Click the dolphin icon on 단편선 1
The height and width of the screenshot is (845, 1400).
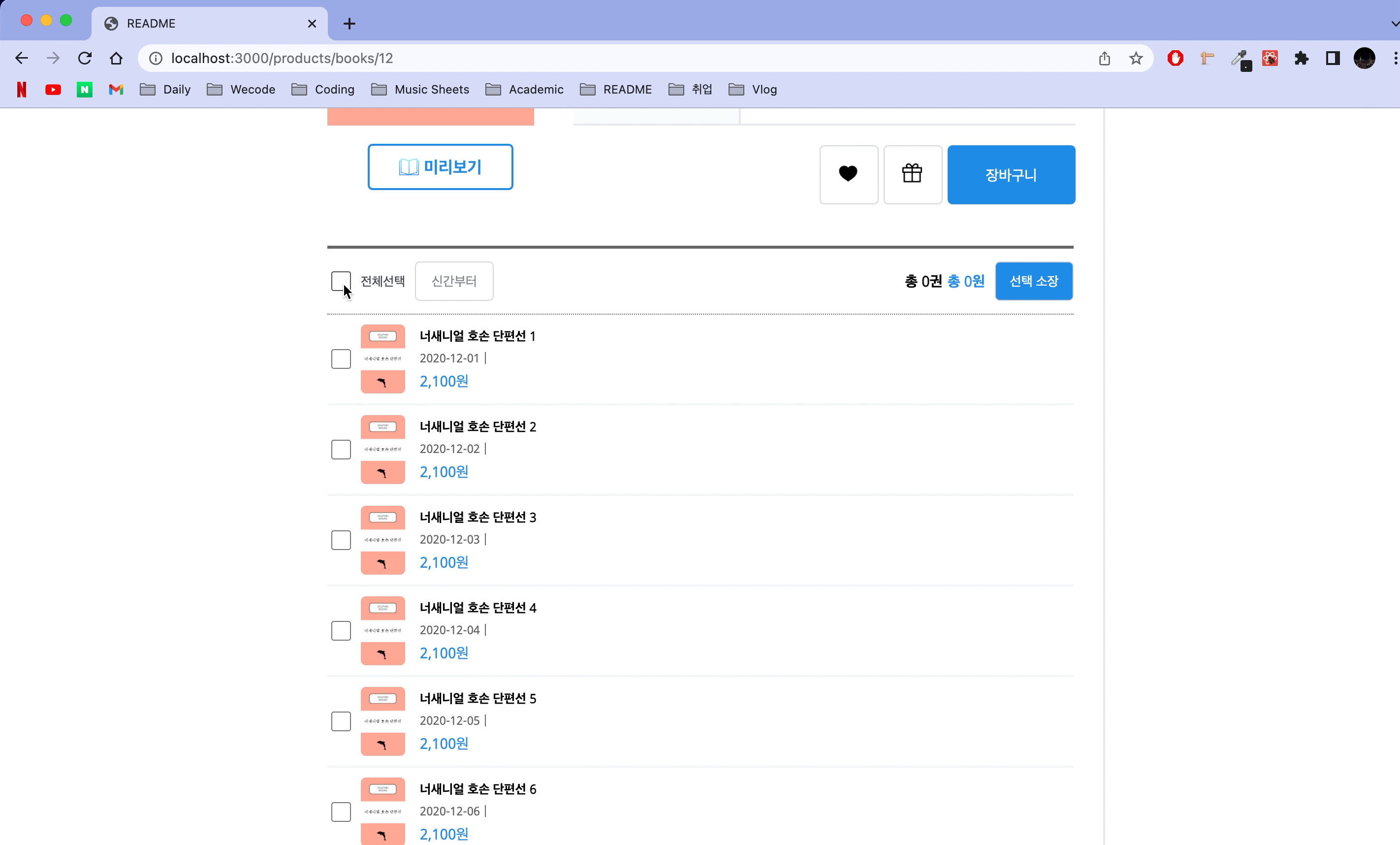(382, 381)
